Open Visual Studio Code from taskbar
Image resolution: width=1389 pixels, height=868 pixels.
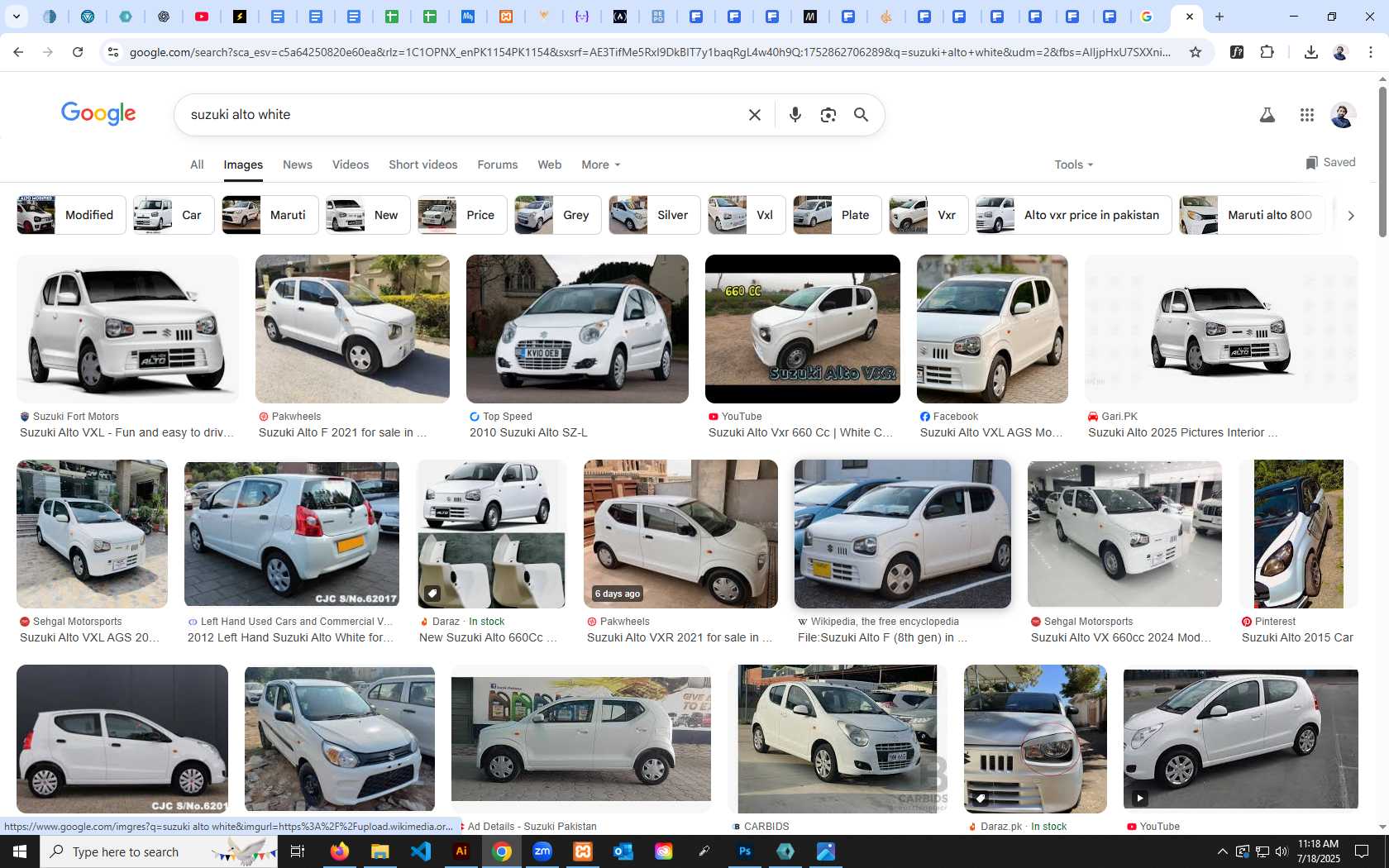coord(420,851)
